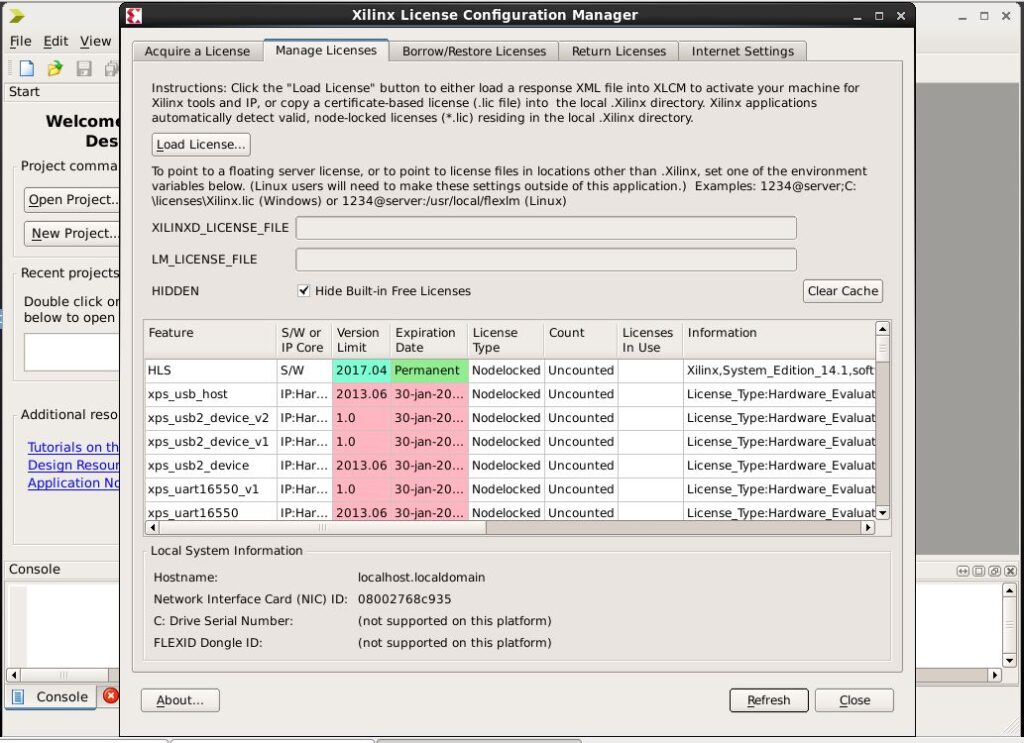Open the View menu
The height and width of the screenshot is (743, 1024).
95,41
